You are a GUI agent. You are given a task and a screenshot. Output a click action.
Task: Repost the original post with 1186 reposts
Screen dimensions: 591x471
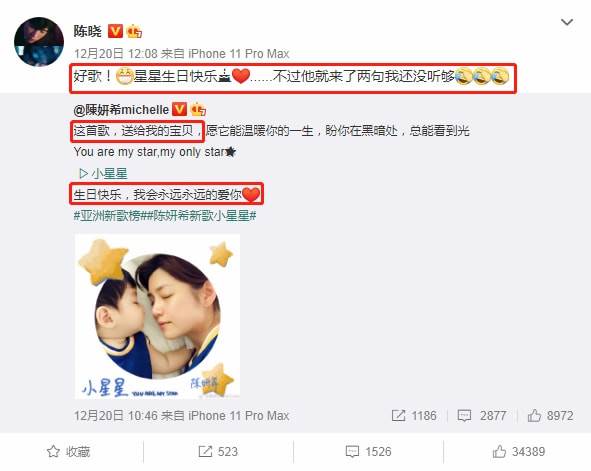(414, 416)
